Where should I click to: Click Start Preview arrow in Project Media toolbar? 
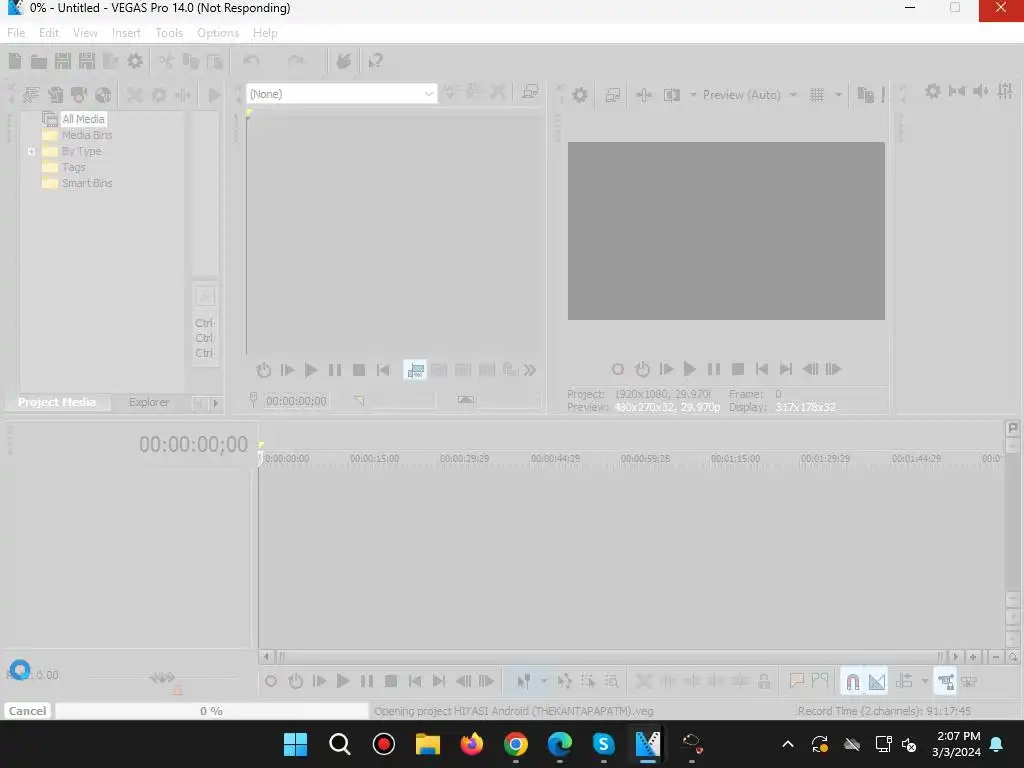pyautogui.click(x=214, y=95)
